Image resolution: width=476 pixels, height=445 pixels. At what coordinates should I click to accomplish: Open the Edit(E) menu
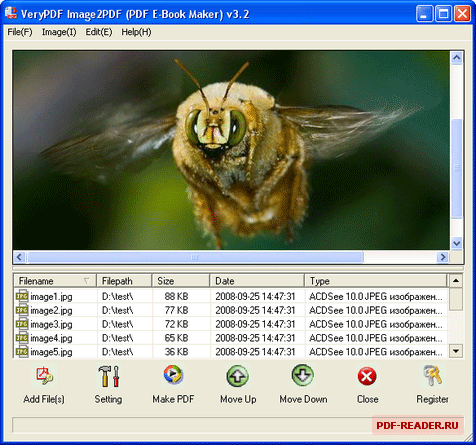click(99, 32)
